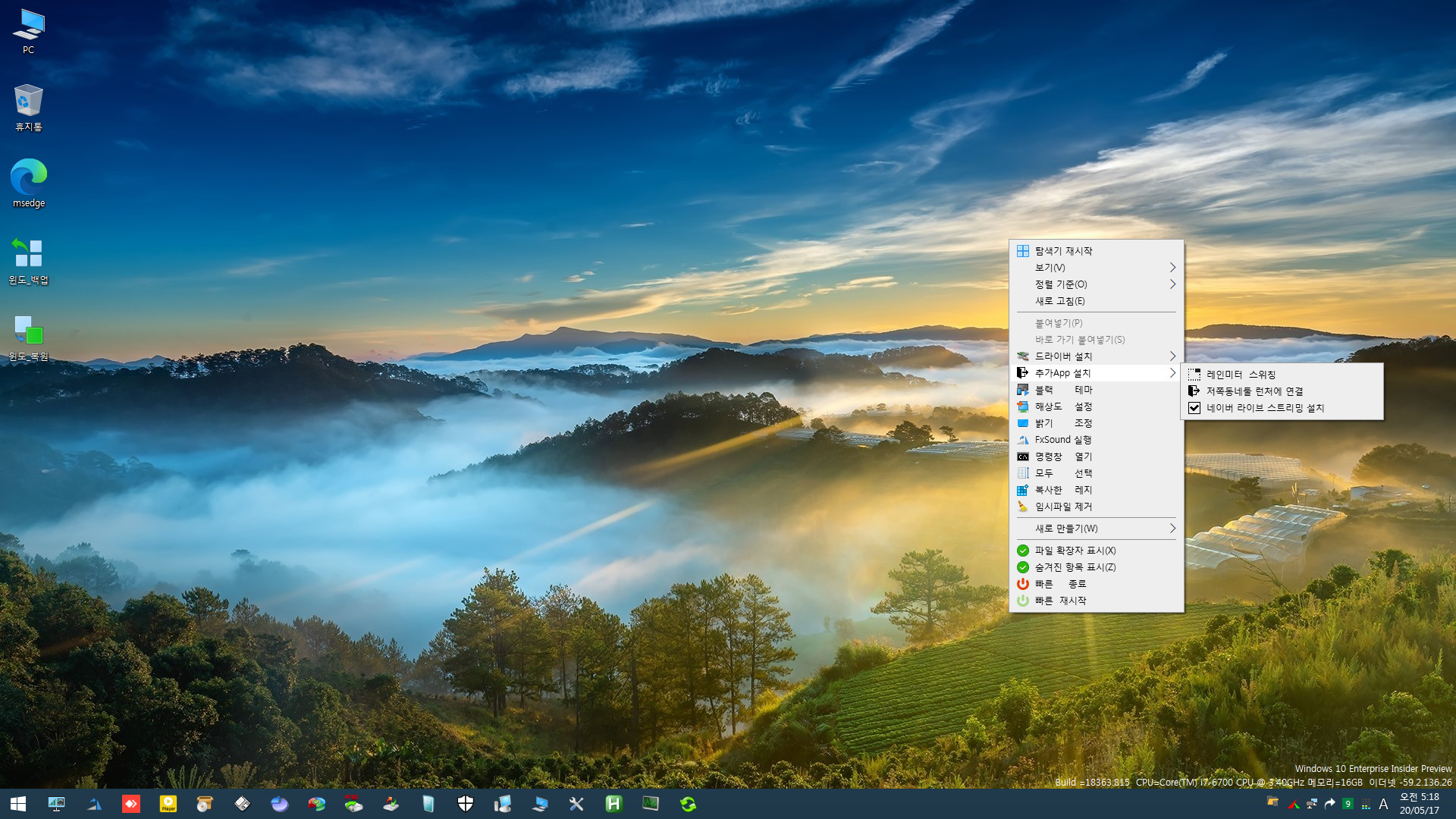Select the msedge desktop shortcut

(x=29, y=184)
